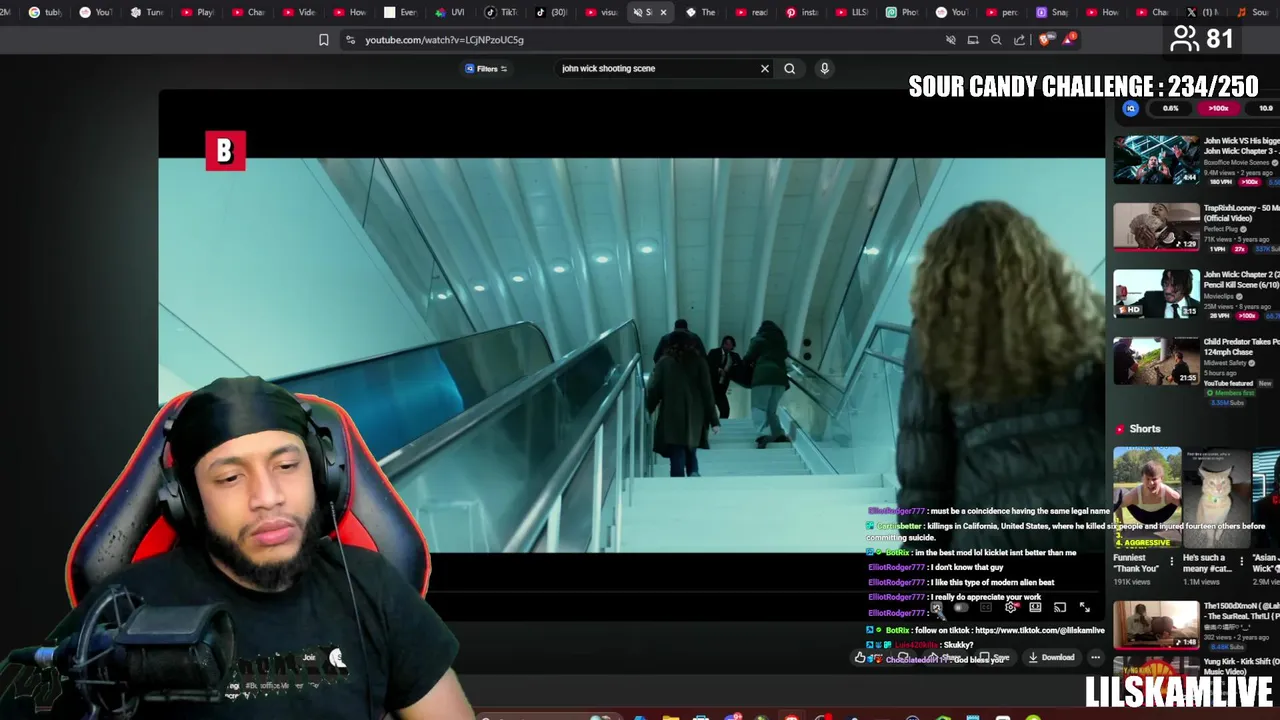Switch to the Snap browser tab
The height and width of the screenshot is (720, 1280).
(1052, 12)
